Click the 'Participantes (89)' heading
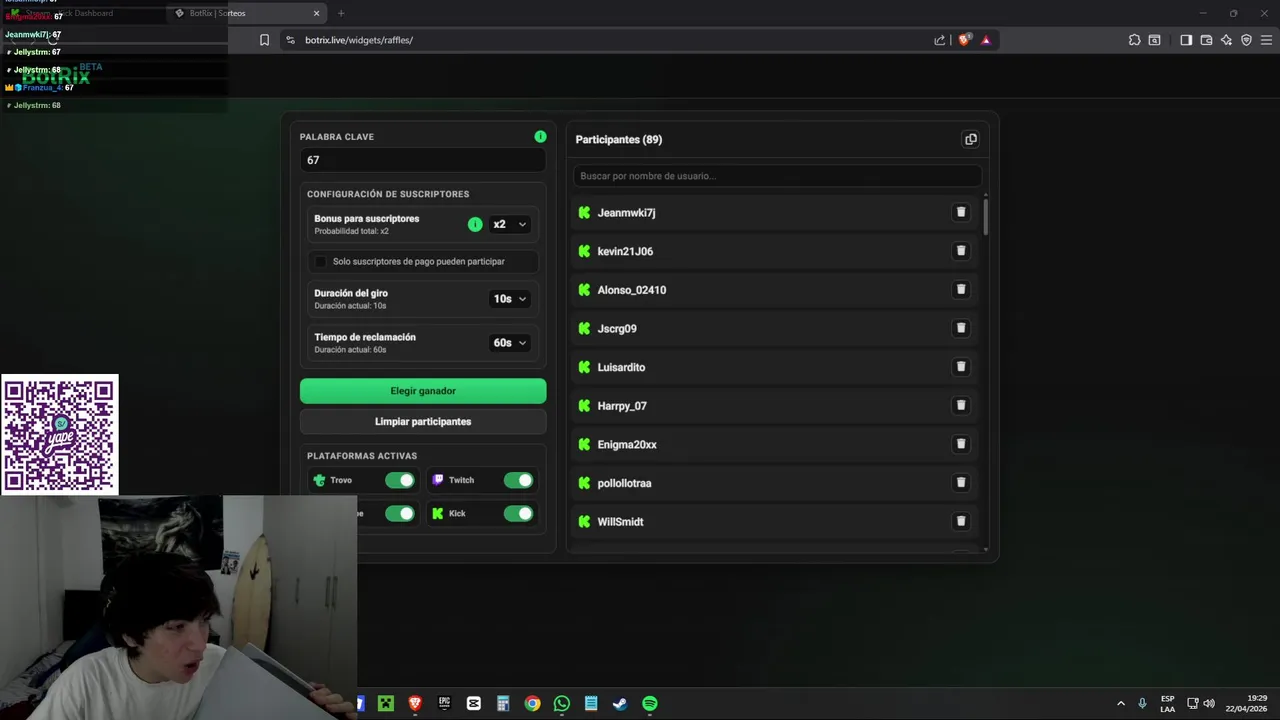Image resolution: width=1280 pixels, height=720 pixels. (618, 139)
